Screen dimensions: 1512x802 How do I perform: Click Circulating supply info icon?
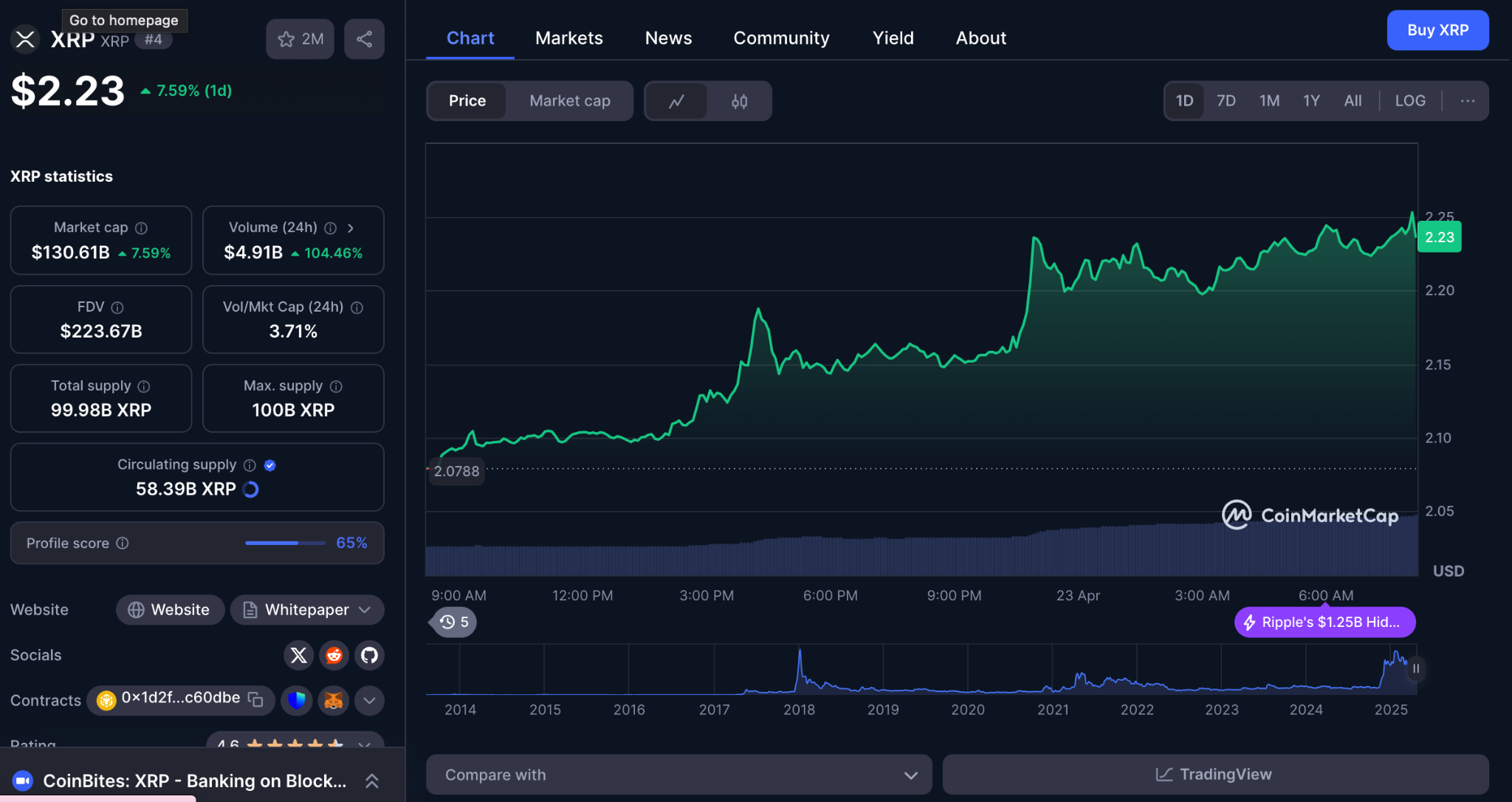point(250,465)
